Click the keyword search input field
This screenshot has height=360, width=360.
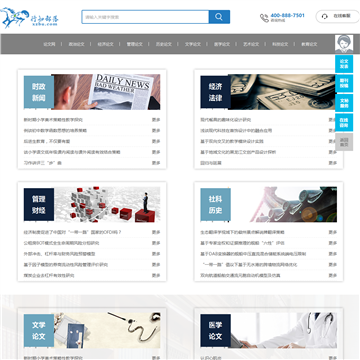[145, 17]
